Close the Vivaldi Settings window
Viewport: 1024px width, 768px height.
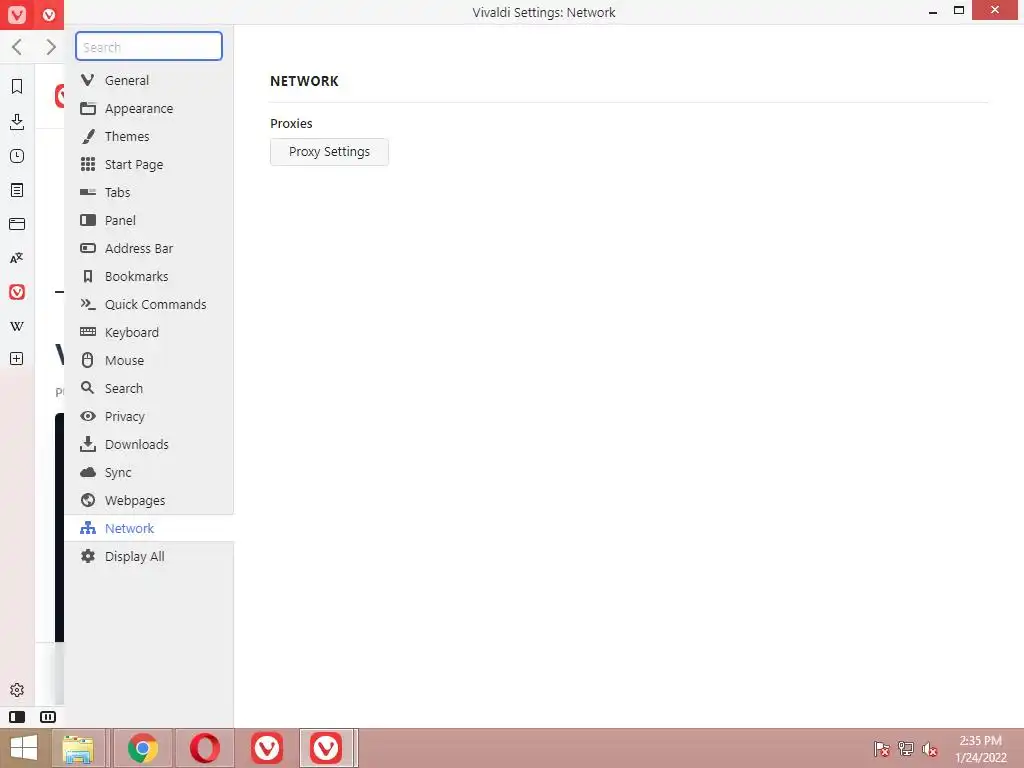tap(995, 10)
